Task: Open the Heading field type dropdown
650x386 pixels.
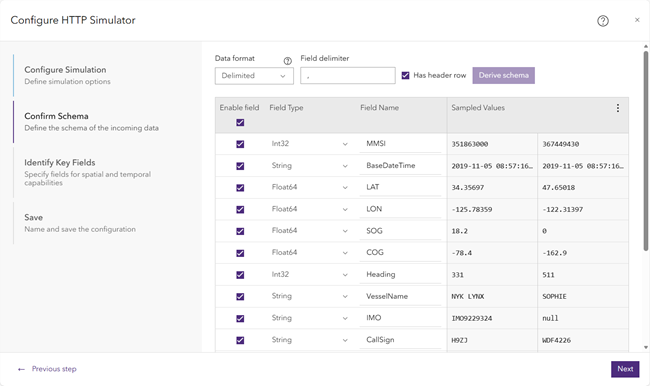Action: pyautogui.click(x=310, y=274)
